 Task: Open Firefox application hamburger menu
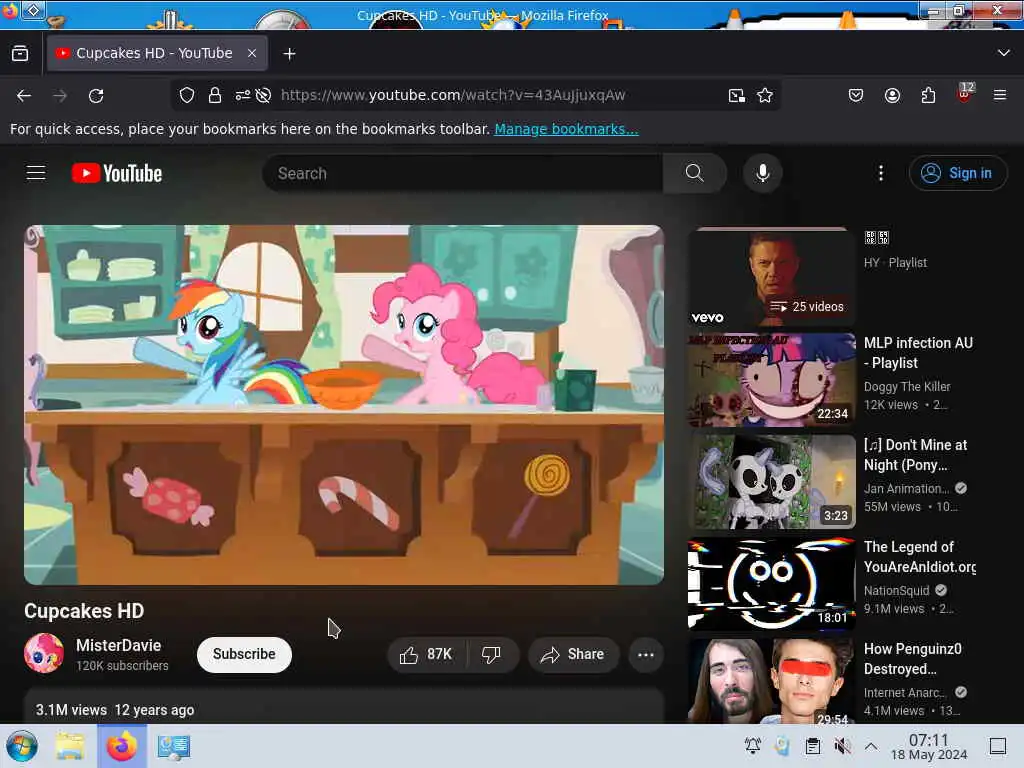click(1000, 95)
